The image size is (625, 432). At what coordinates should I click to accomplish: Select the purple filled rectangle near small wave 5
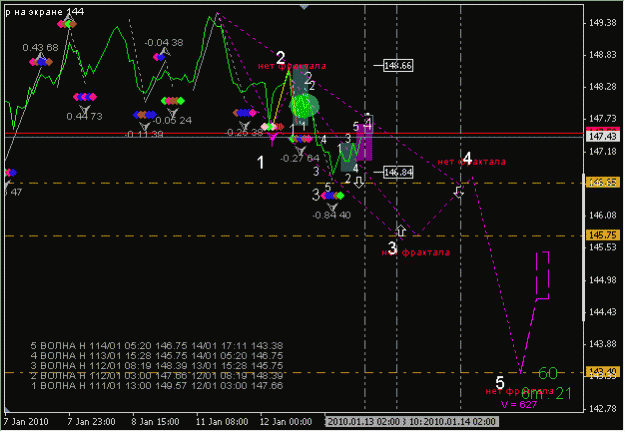click(x=364, y=143)
